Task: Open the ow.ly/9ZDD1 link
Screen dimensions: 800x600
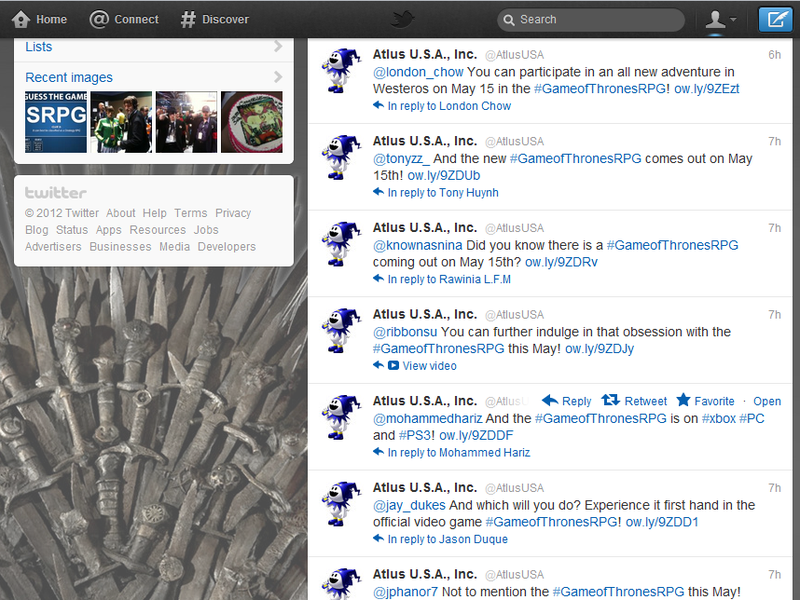Action: tap(662, 522)
